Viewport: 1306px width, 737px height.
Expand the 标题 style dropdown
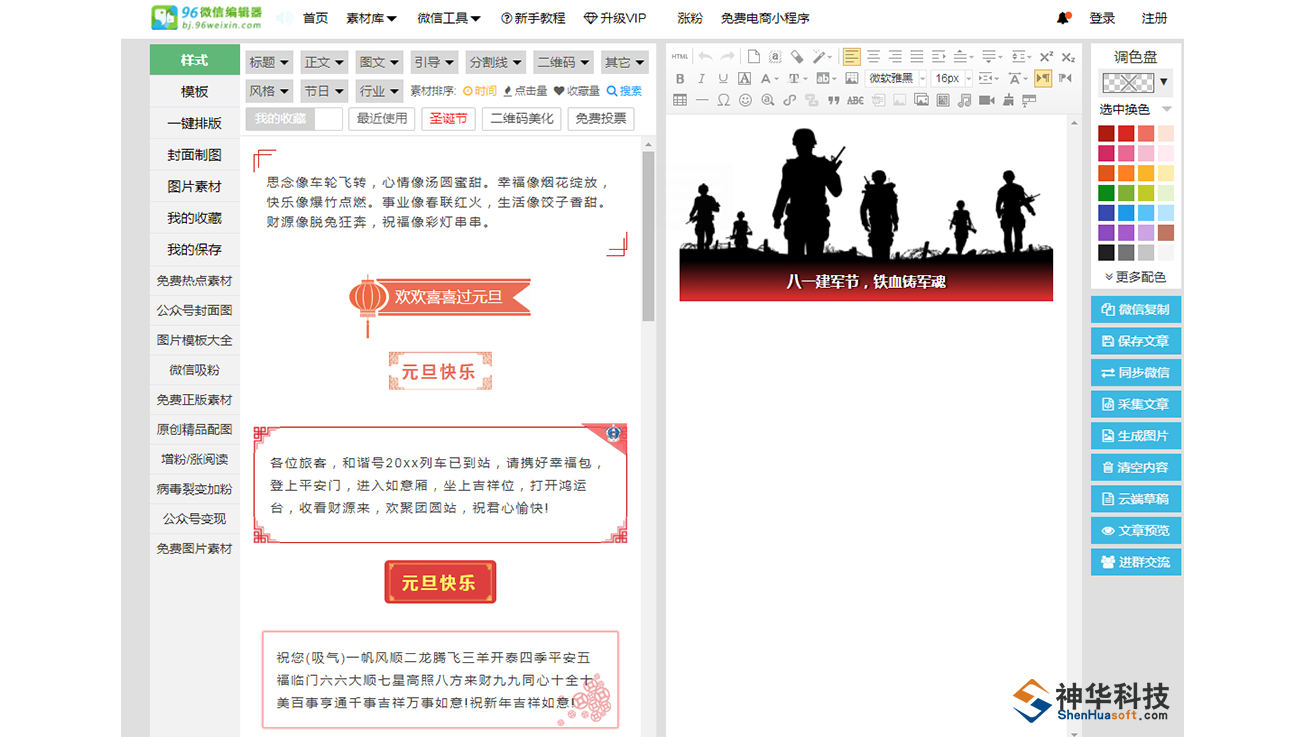[269, 62]
